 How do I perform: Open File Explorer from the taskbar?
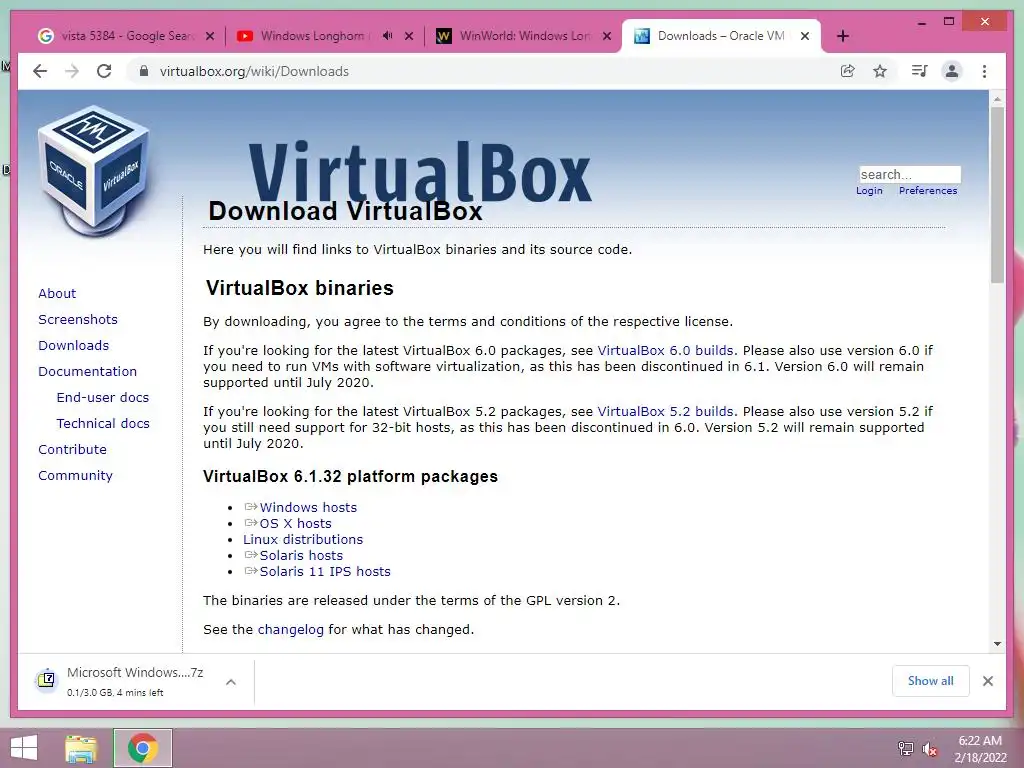tap(81, 748)
